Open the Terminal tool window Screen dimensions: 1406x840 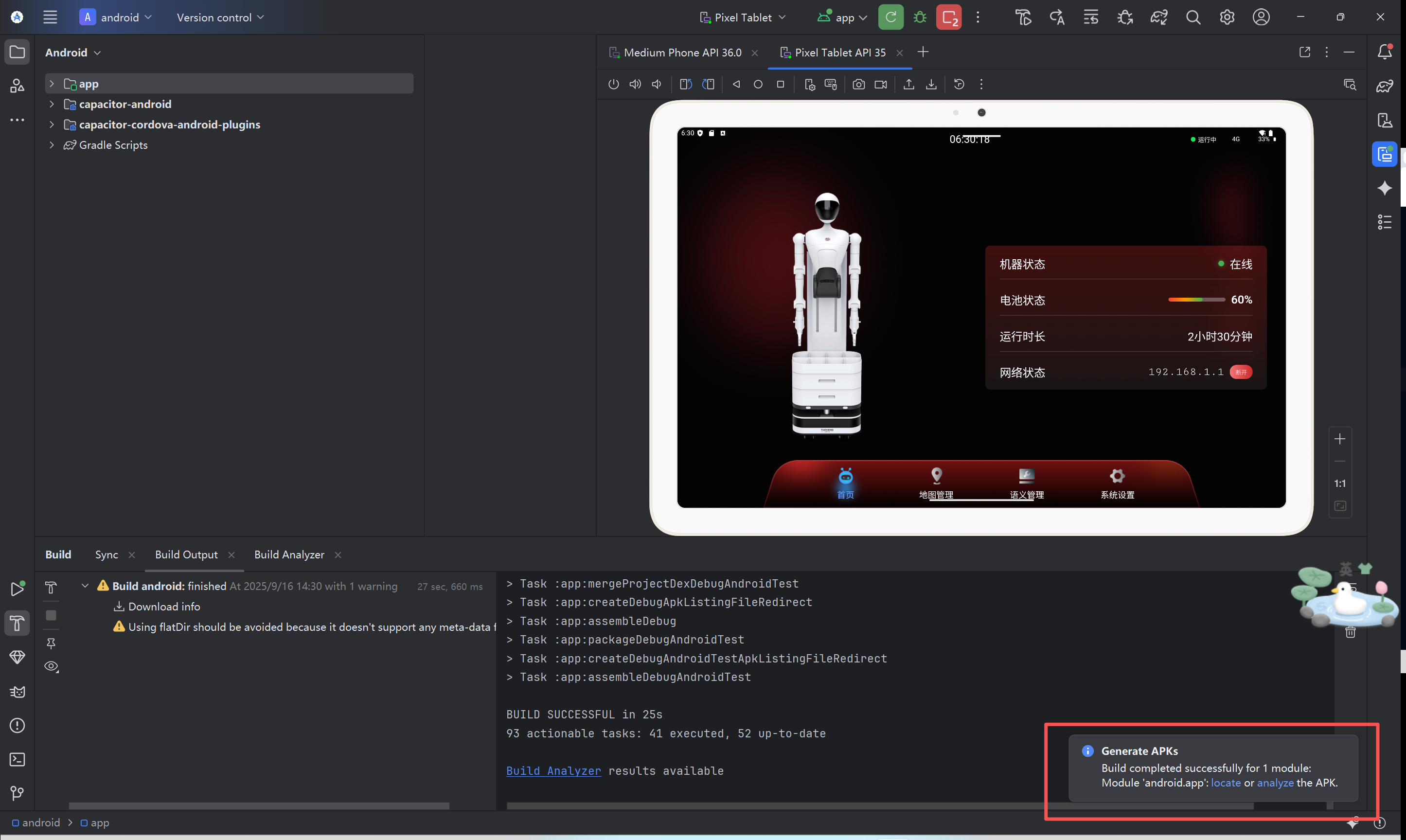click(x=17, y=759)
